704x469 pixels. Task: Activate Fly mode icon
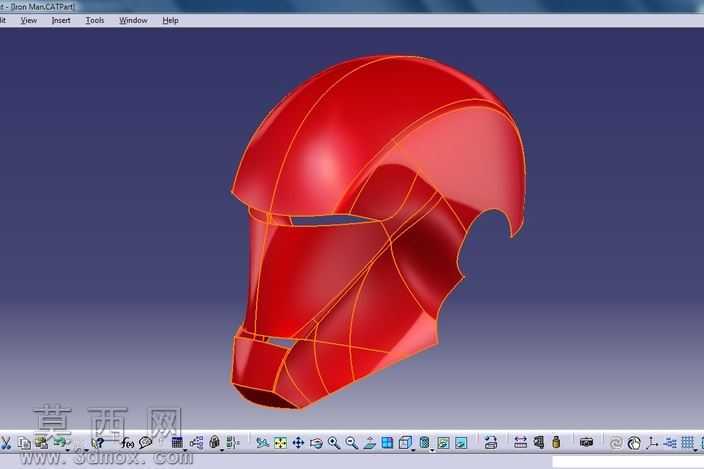pos(263,443)
